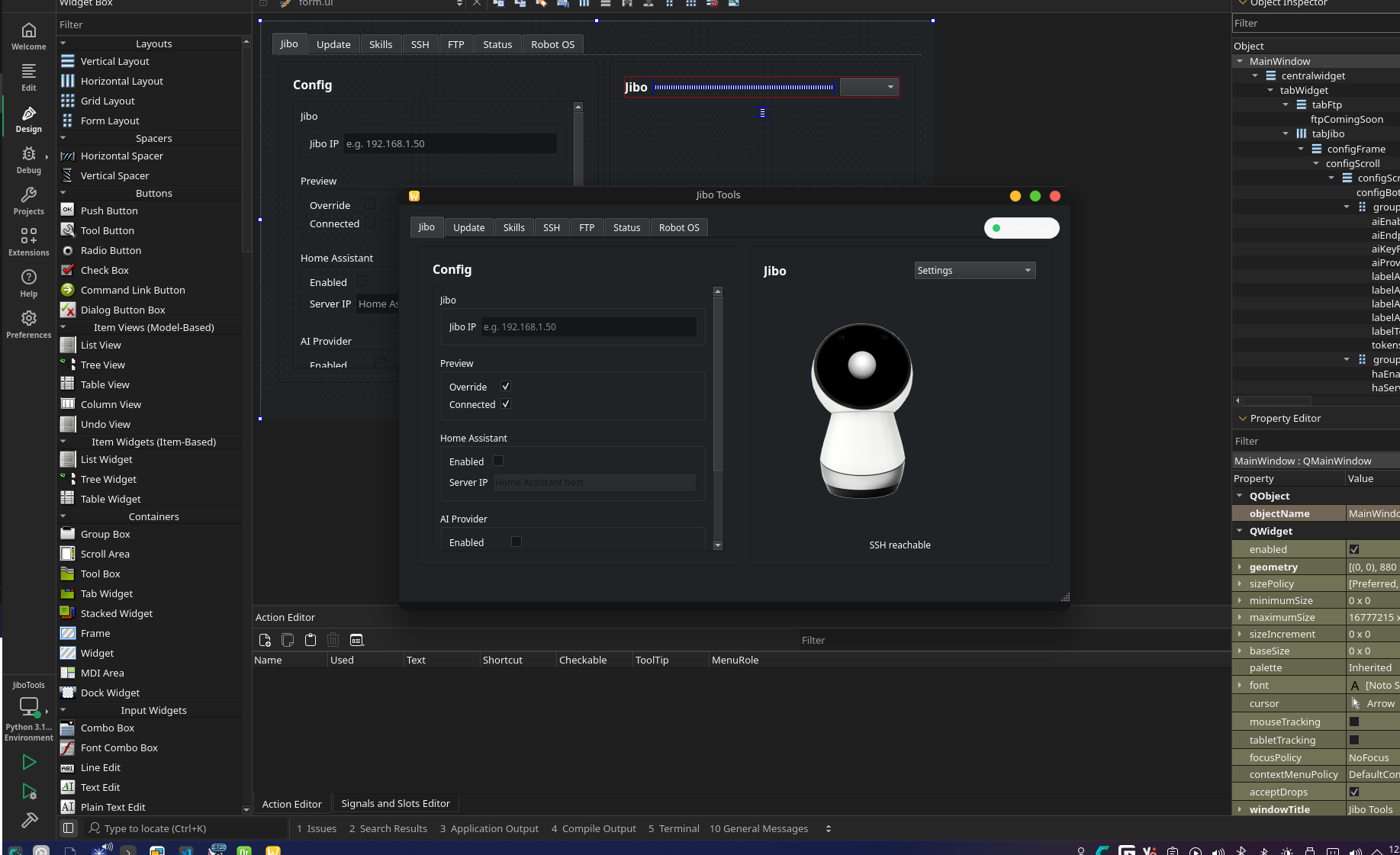1400x855 pixels.
Task: Open the Signals and Slots Editor tab
Action: [x=395, y=803]
